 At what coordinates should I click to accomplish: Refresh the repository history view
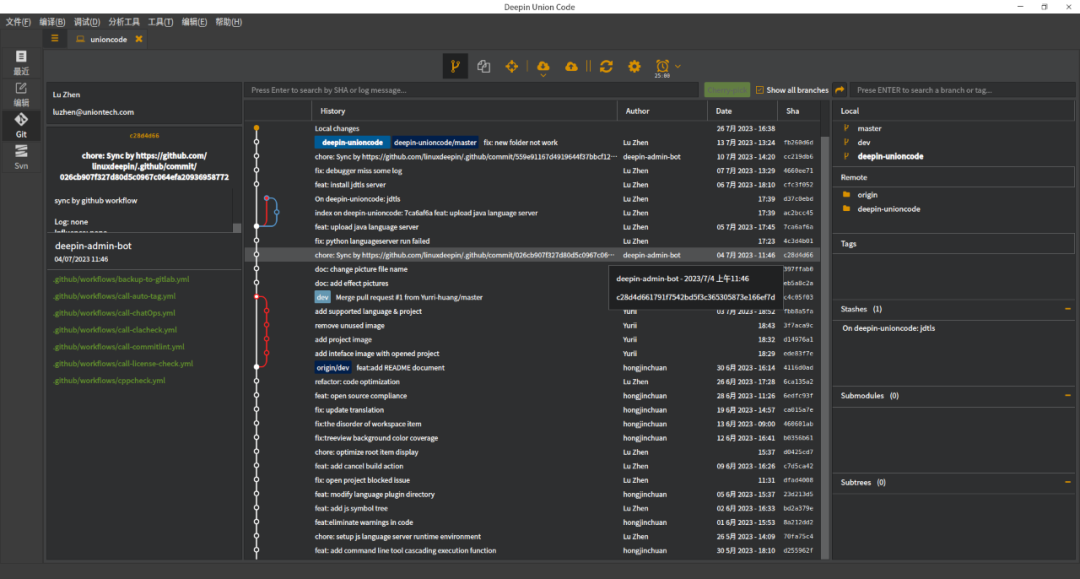point(606,66)
